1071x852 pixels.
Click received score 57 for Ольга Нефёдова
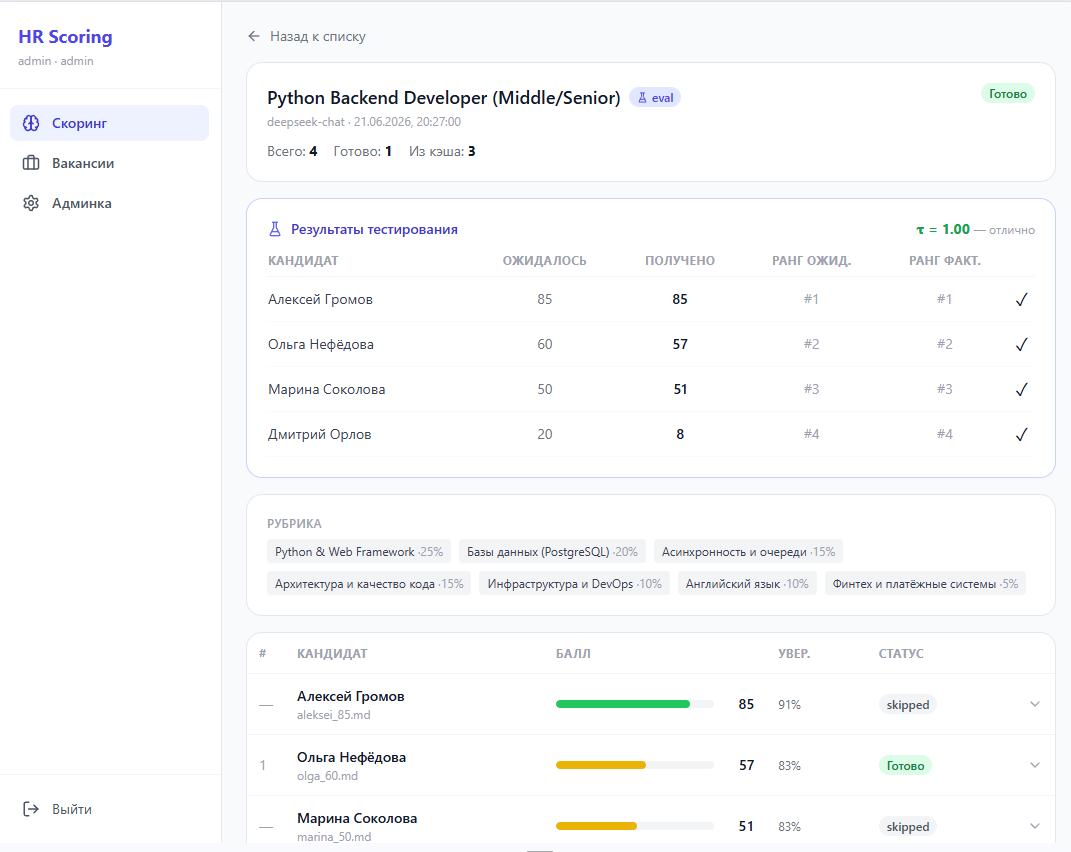[680, 344]
